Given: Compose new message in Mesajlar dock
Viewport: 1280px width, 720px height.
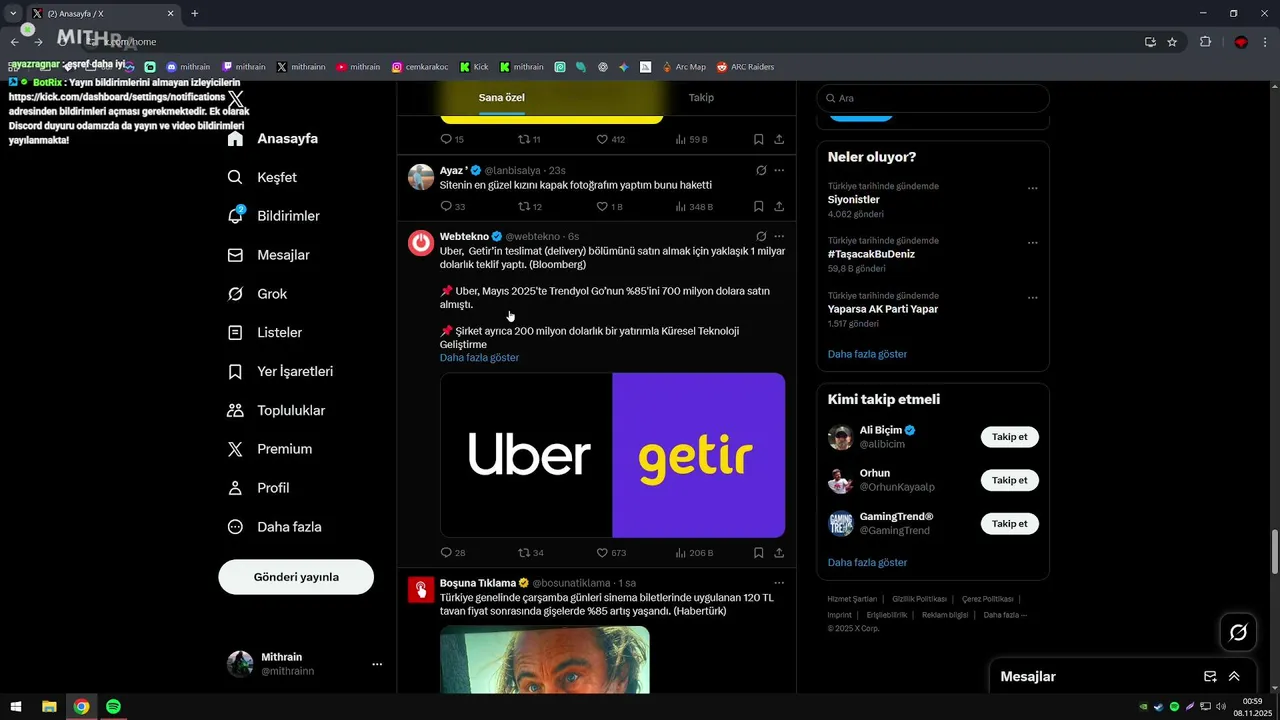Looking at the screenshot, I should click(1210, 677).
